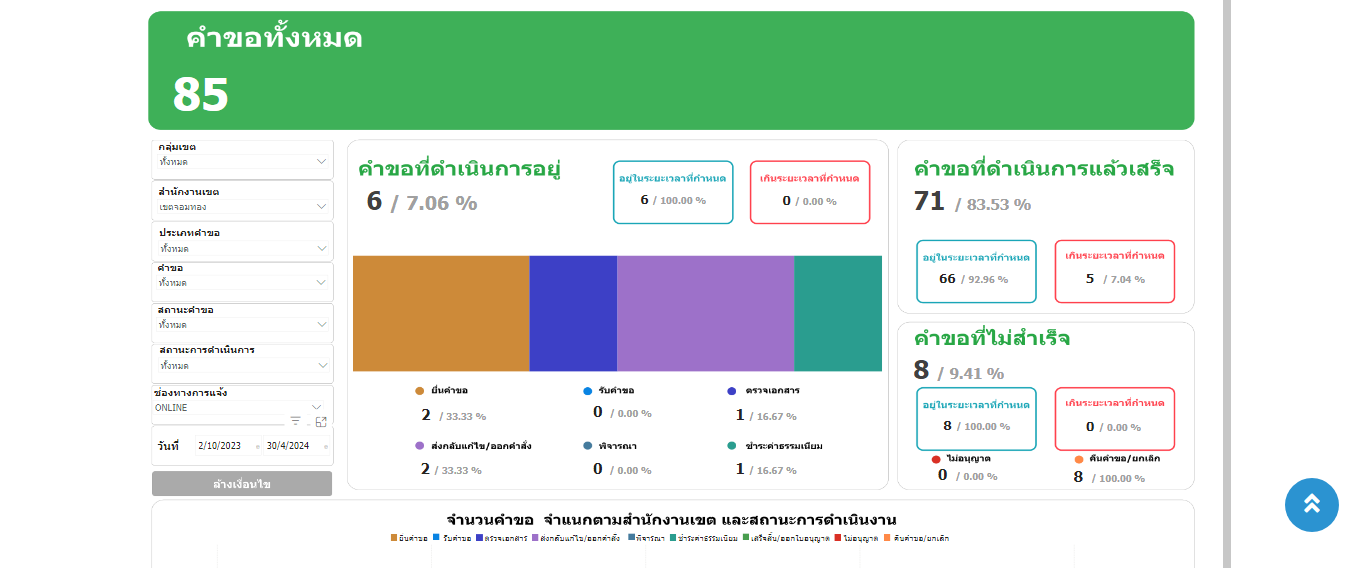Image resolution: width=1366 pixels, height=568 pixels.
Task: Select the purple segment in the stacked bar
Action: tap(705, 313)
